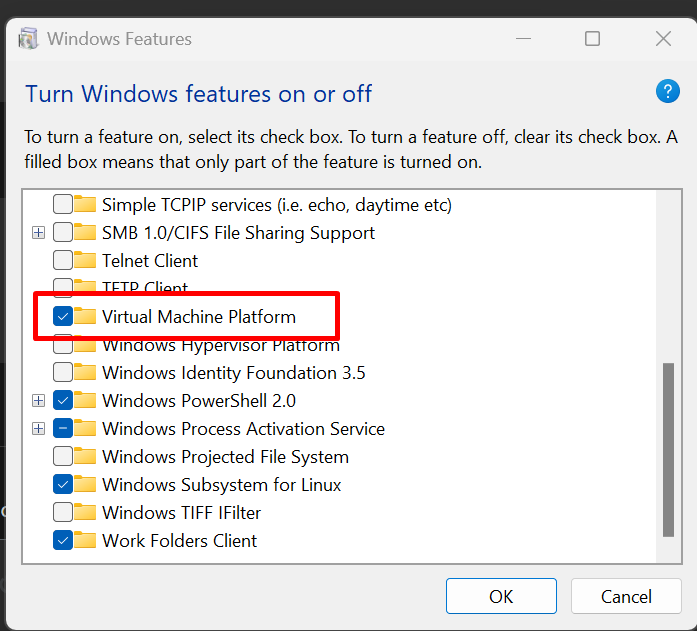The image size is (697, 631).
Task: Click the Windows Subsystem for Linux folder icon
Action: click(85, 484)
